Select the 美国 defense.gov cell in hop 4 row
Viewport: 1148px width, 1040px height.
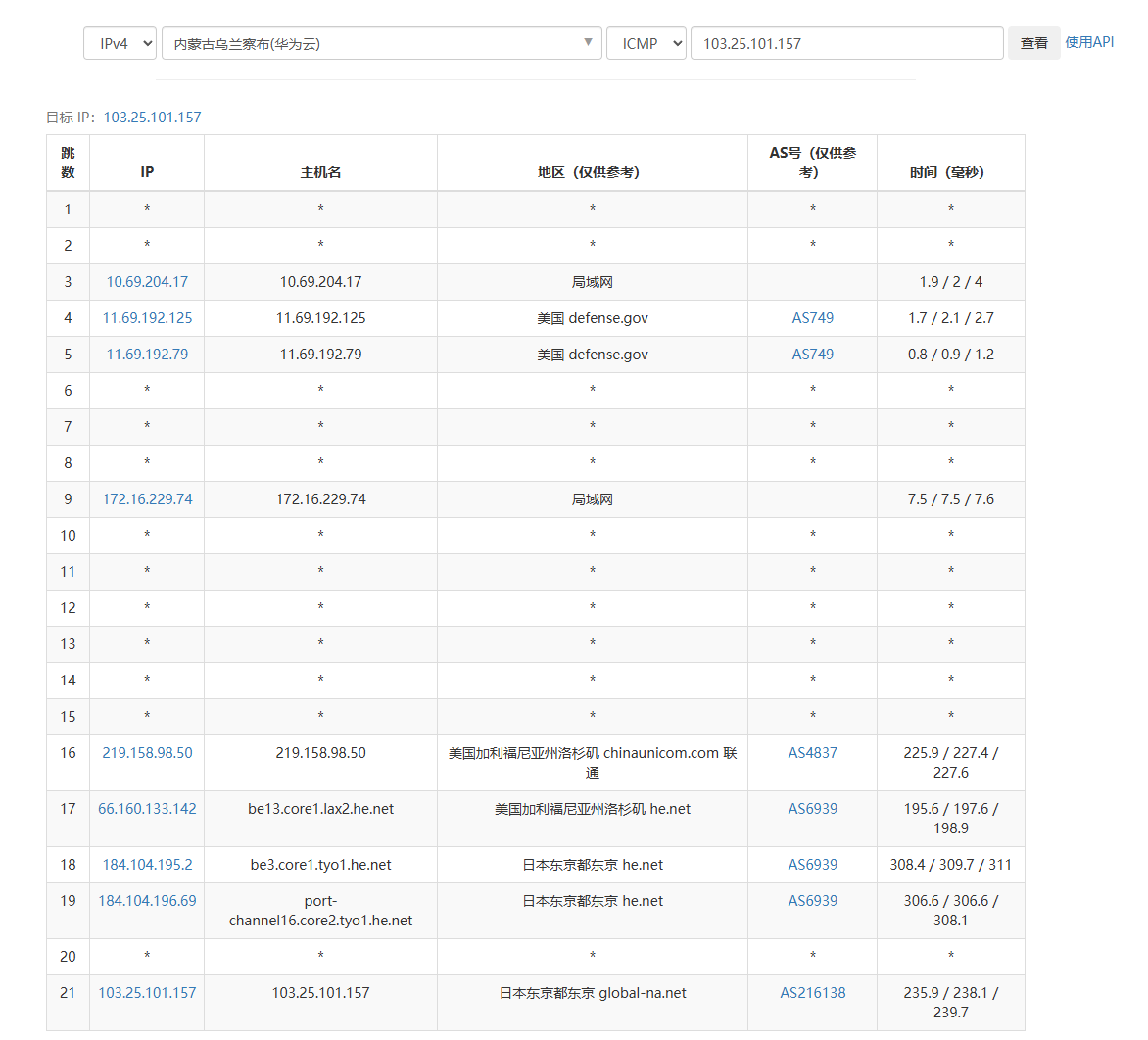click(x=593, y=318)
